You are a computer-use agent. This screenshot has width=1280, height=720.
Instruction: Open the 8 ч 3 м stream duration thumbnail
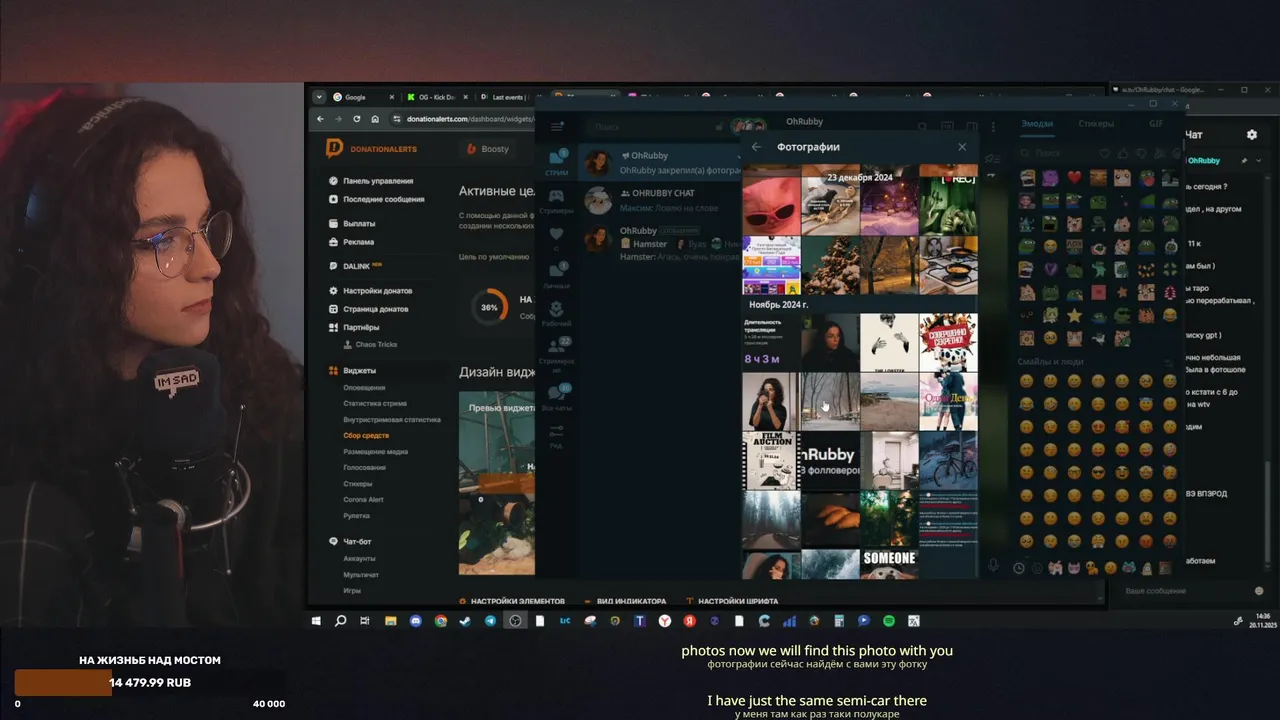pyautogui.click(x=771, y=342)
